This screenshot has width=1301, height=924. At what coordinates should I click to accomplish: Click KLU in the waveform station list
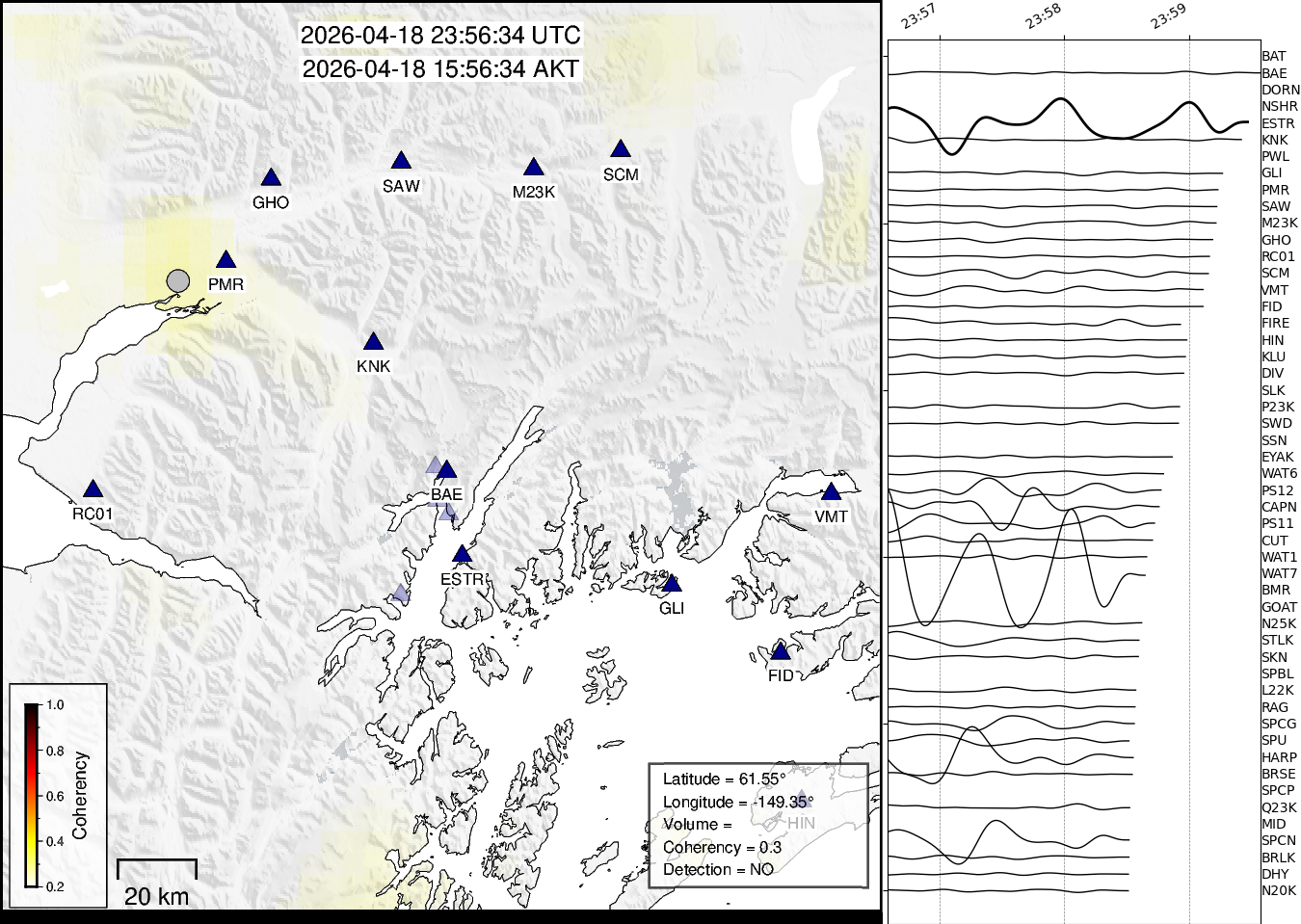point(1273,357)
